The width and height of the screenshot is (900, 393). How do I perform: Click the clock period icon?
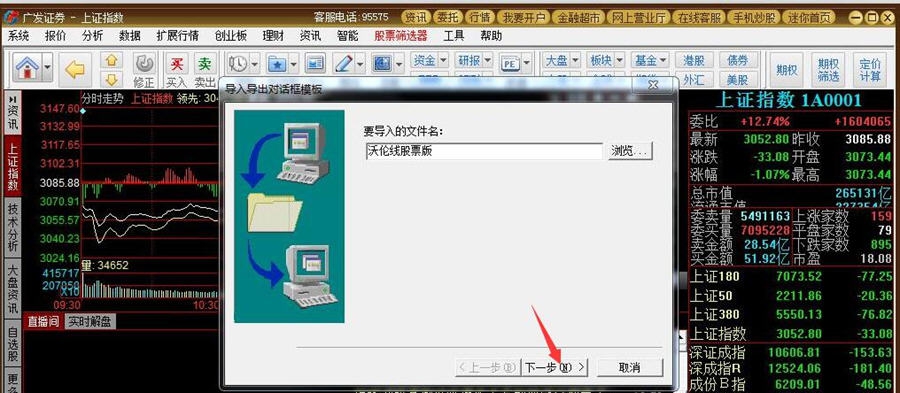click(x=238, y=63)
